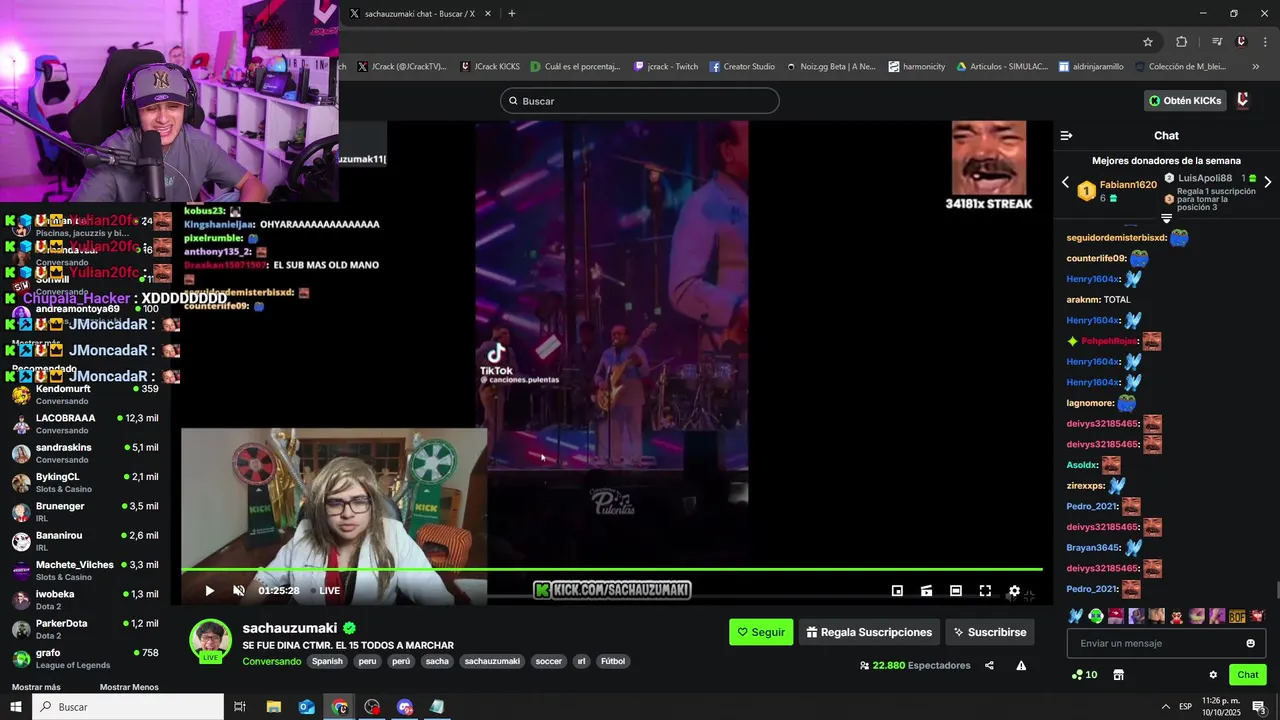Viewport: 1280px width, 720px height.
Task: Open a new browser tab
Action: coord(511,13)
